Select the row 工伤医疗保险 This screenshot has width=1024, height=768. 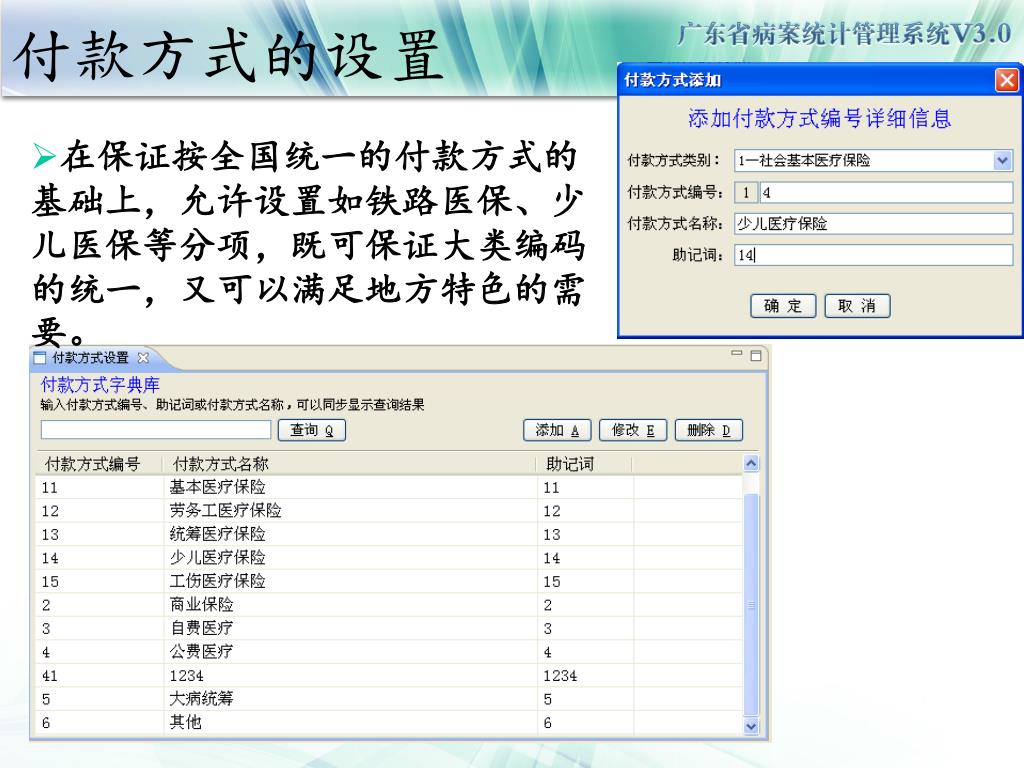point(389,581)
